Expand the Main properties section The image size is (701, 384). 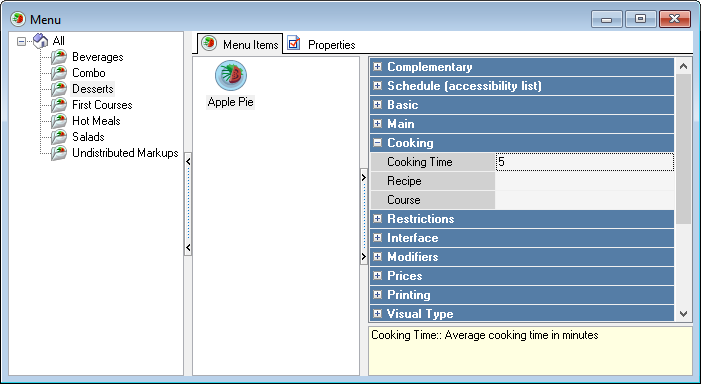click(x=378, y=123)
